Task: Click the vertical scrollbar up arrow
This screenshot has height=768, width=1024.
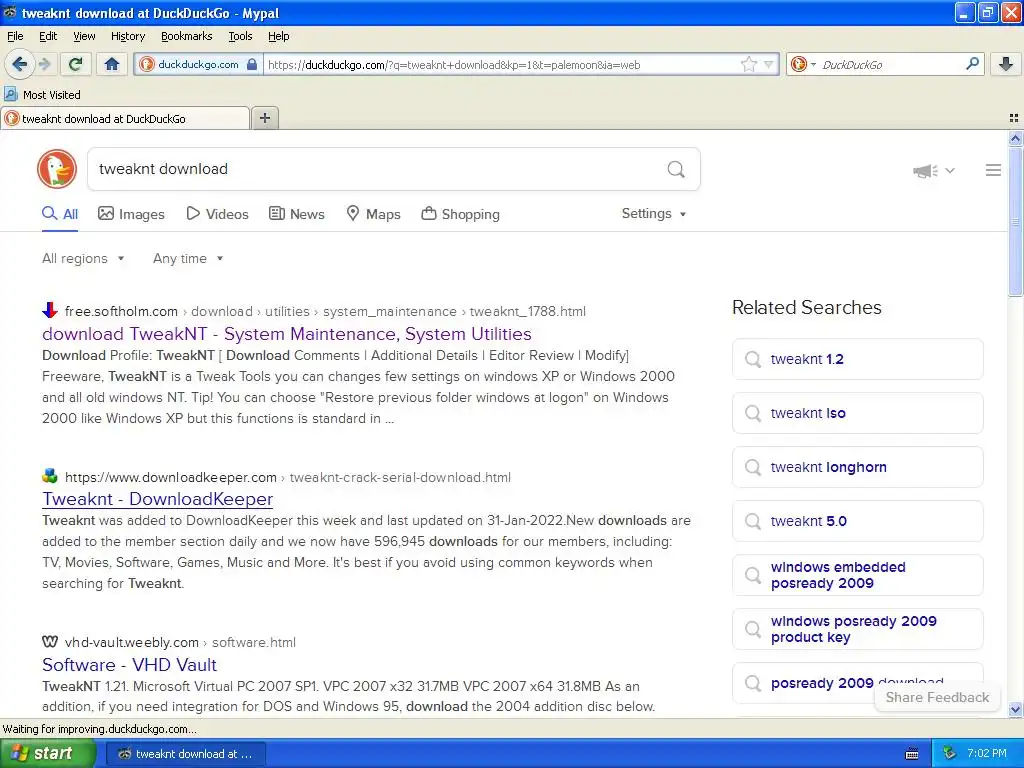Action: pos(1016,138)
